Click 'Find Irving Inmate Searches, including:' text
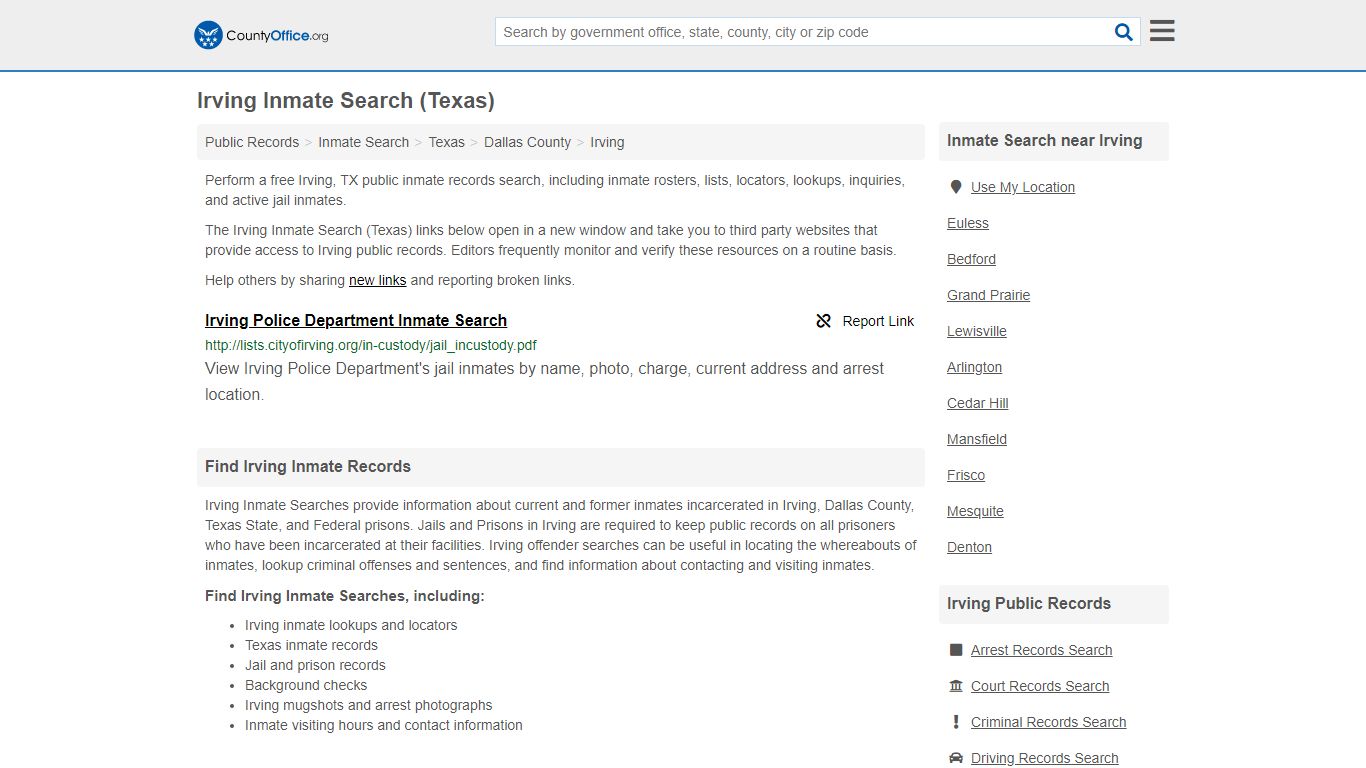Image resolution: width=1366 pixels, height=768 pixels. point(345,596)
